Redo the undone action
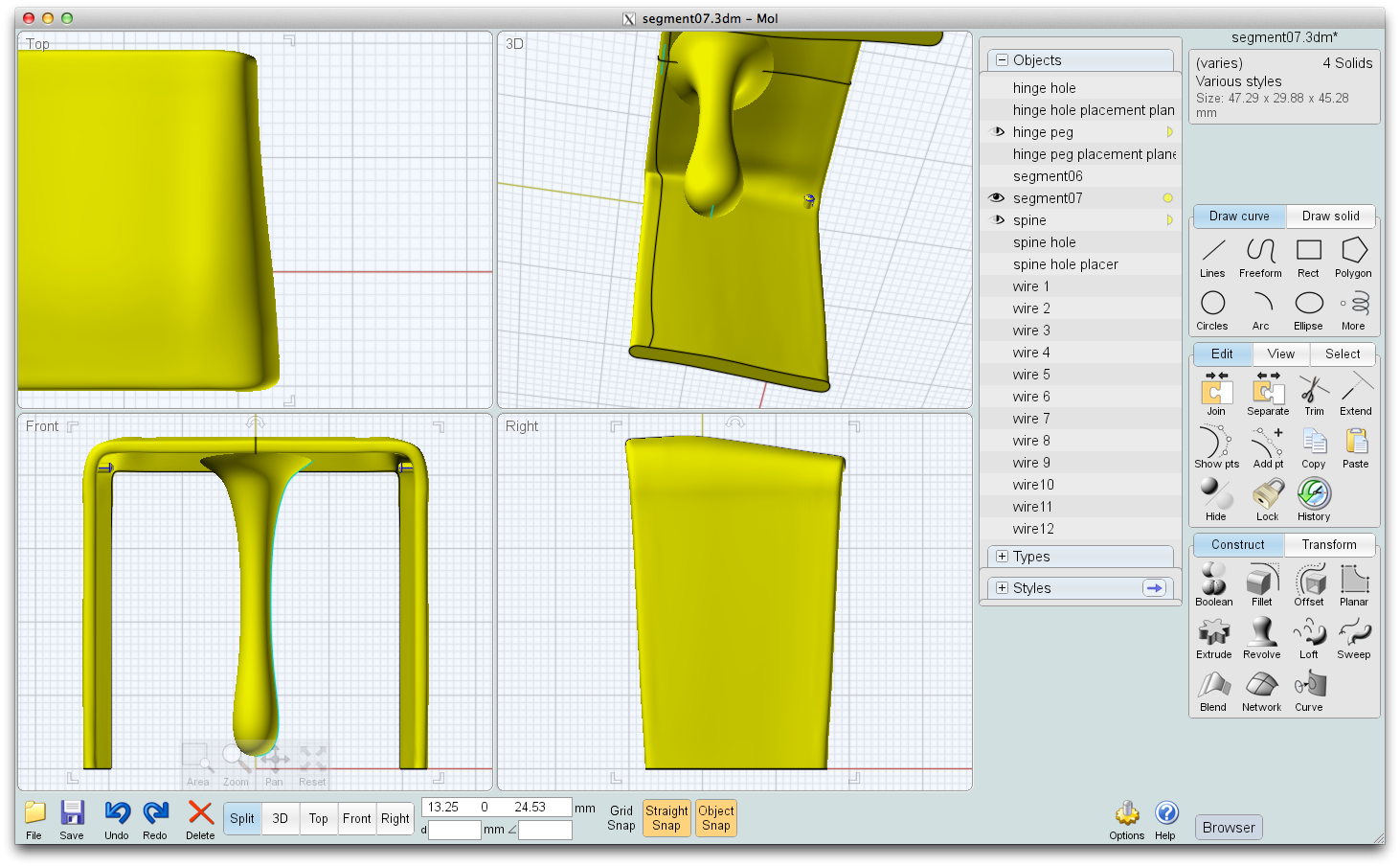This screenshot has width=1400, height=867. [x=155, y=819]
